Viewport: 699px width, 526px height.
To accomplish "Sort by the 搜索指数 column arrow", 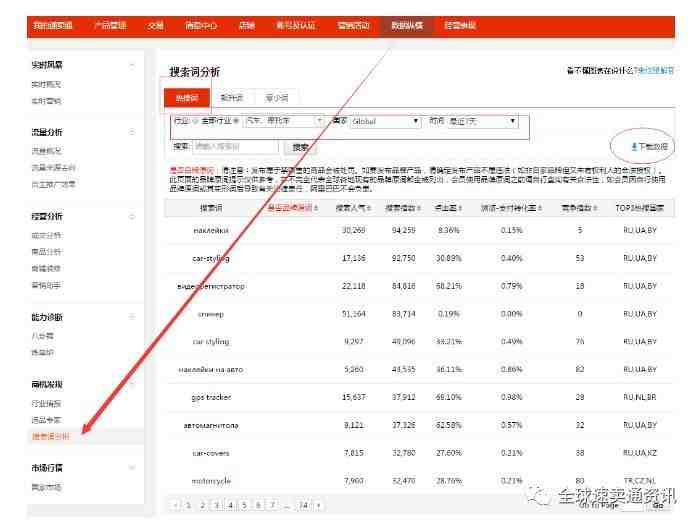I will point(419,208).
